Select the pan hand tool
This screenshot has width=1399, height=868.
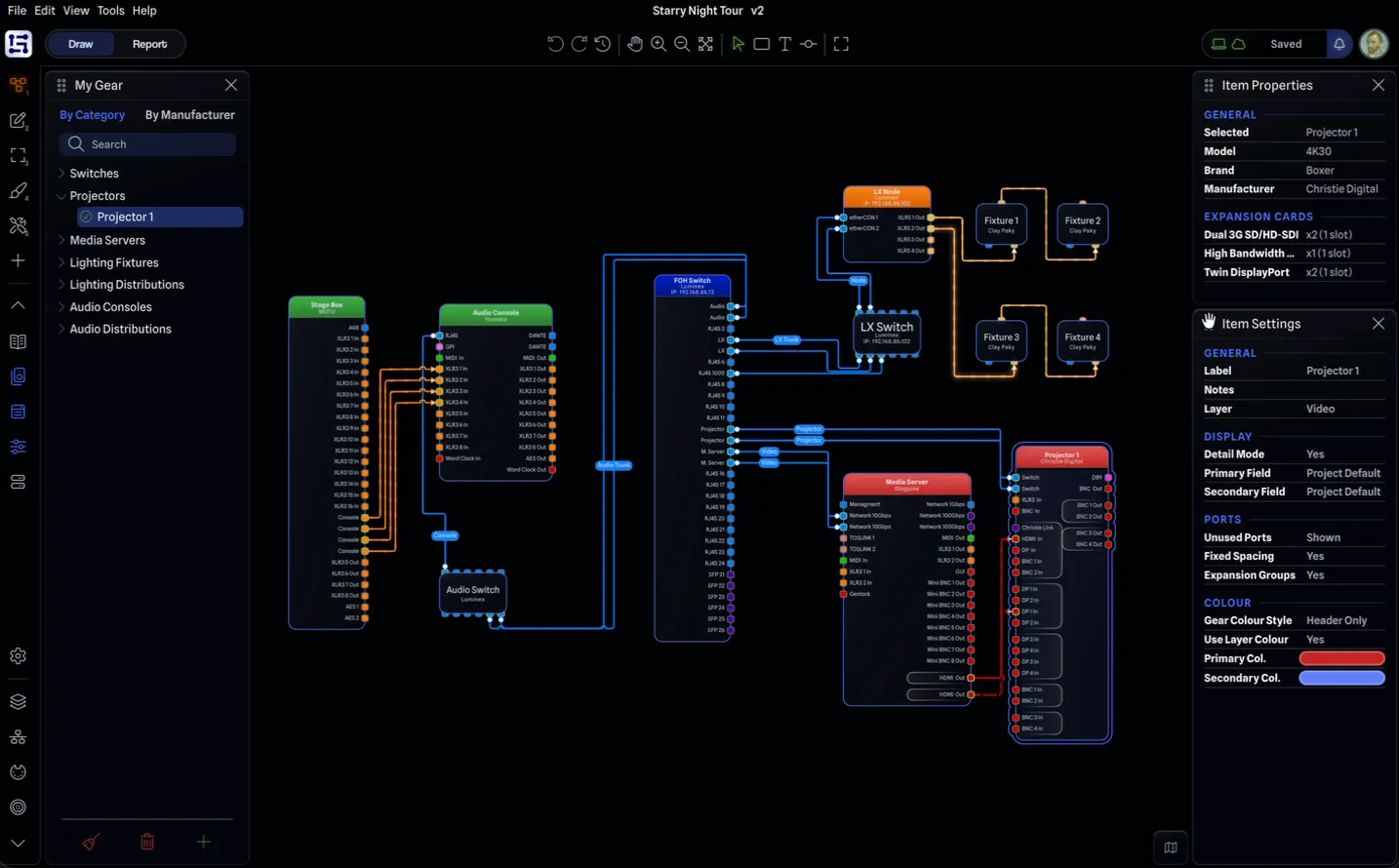coord(635,44)
